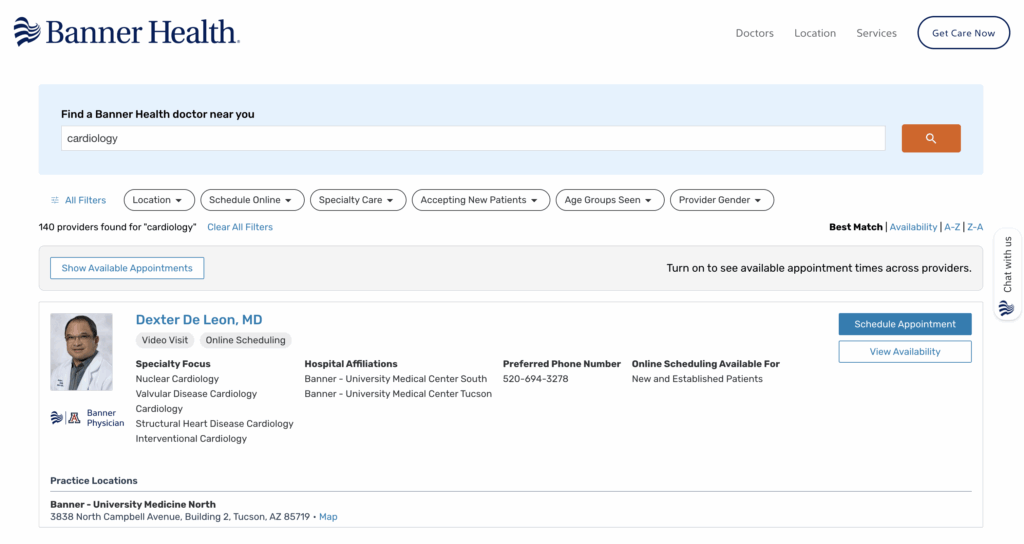The image size is (1024, 544).
Task: Click Clear All Filters
Action: (x=240, y=227)
